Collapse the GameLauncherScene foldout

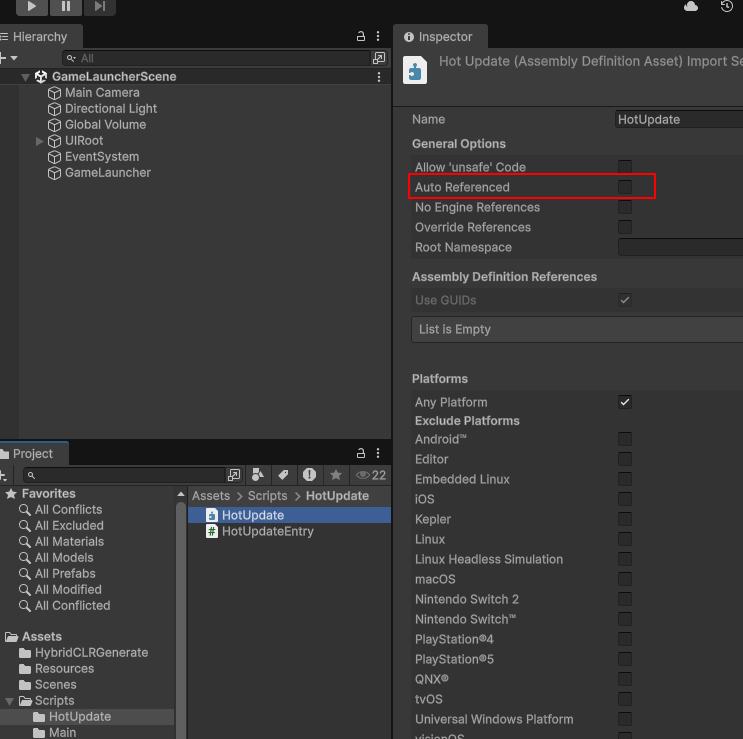(26, 77)
